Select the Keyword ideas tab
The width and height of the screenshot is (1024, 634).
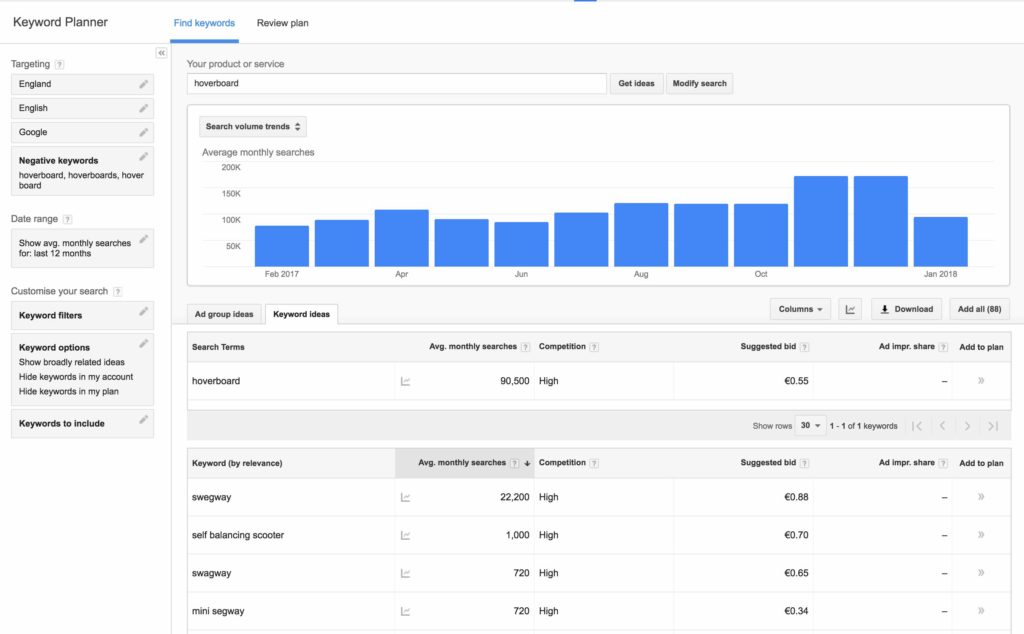[301, 314]
